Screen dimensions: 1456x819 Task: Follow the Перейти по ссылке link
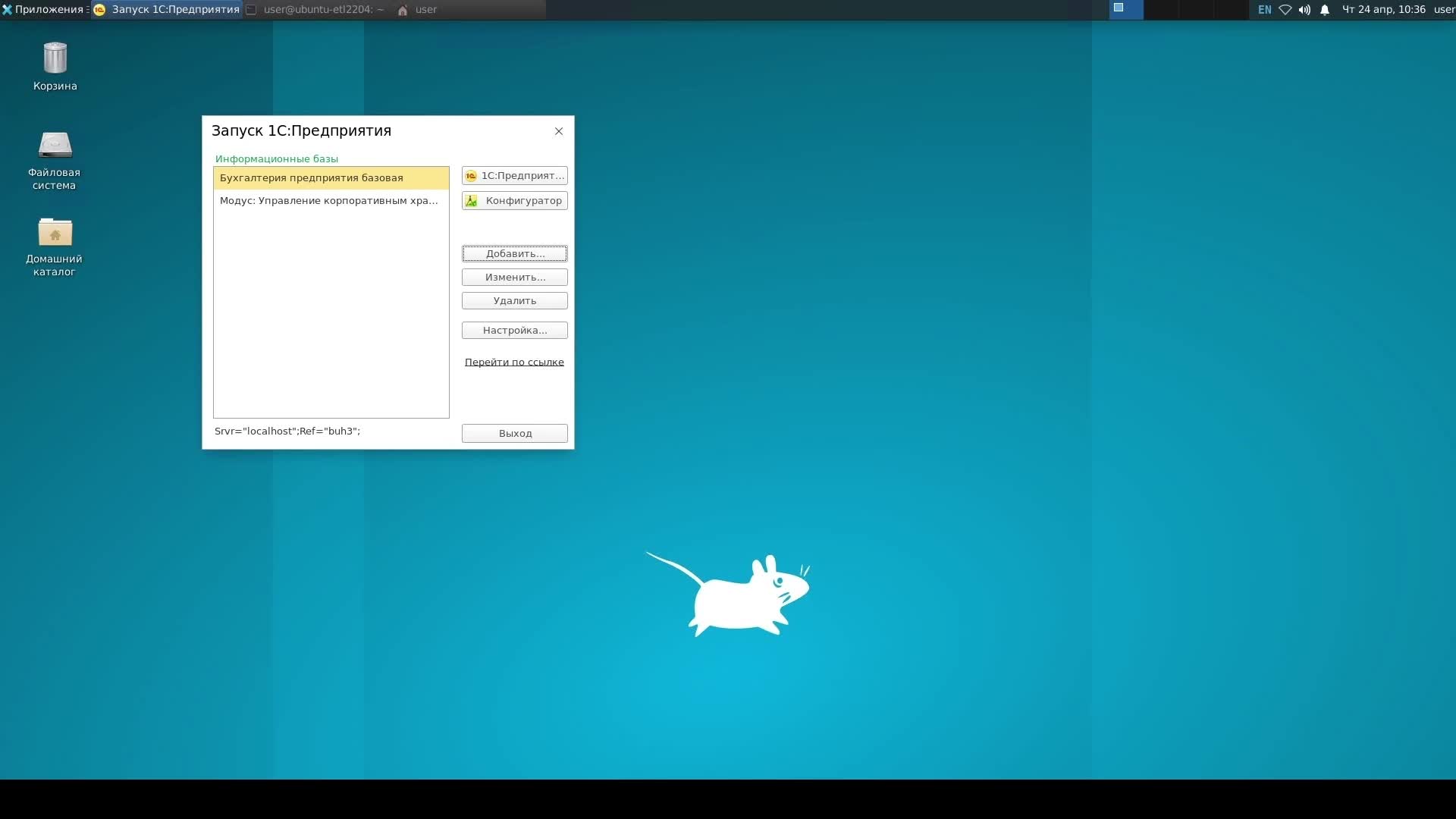click(x=514, y=362)
